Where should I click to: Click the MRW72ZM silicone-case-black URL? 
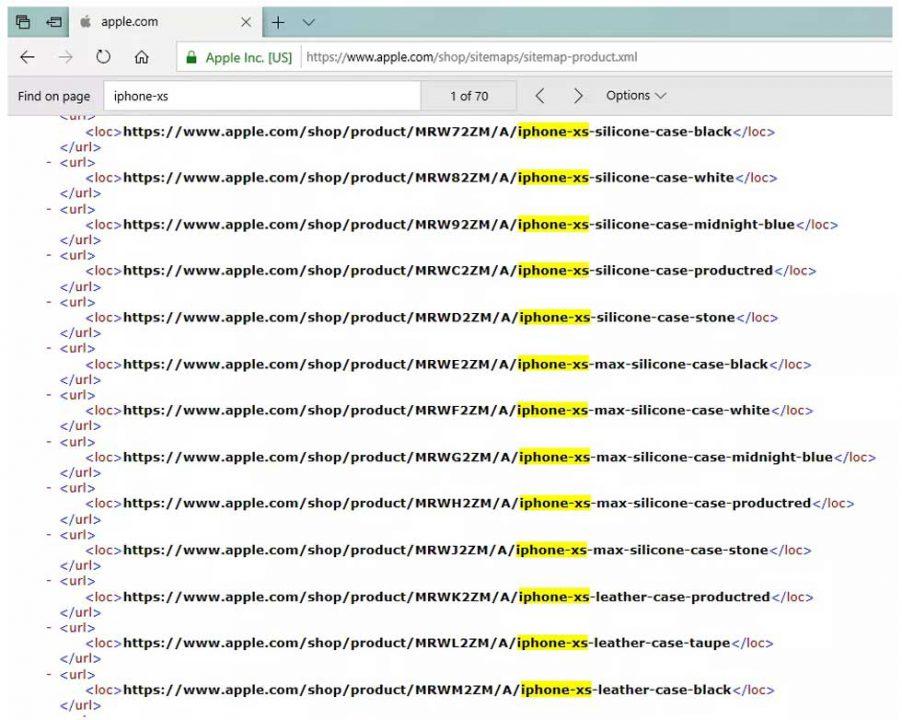click(427, 132)
